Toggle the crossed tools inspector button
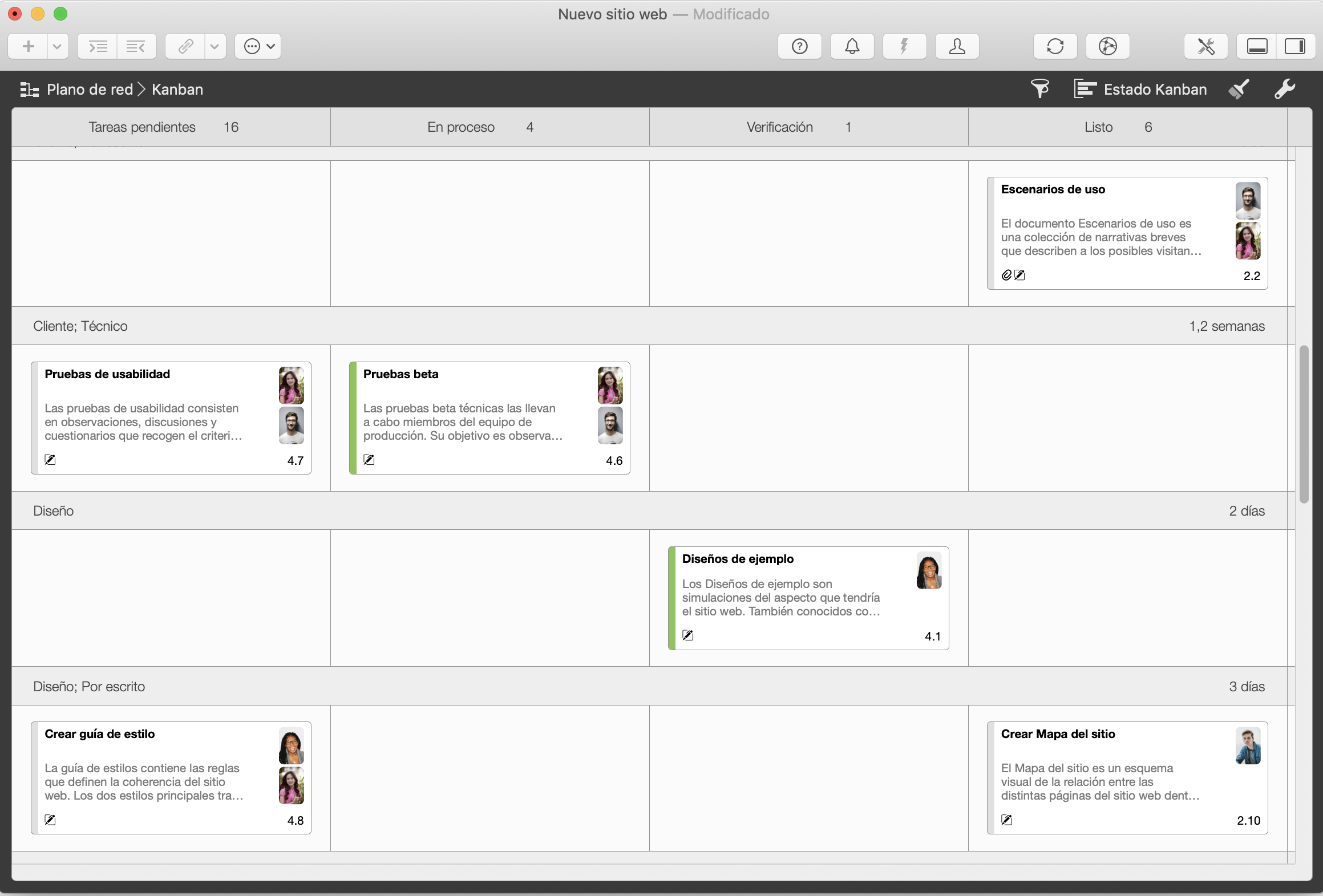Viewport: 1323px width, 896px height. point(1205,46)
